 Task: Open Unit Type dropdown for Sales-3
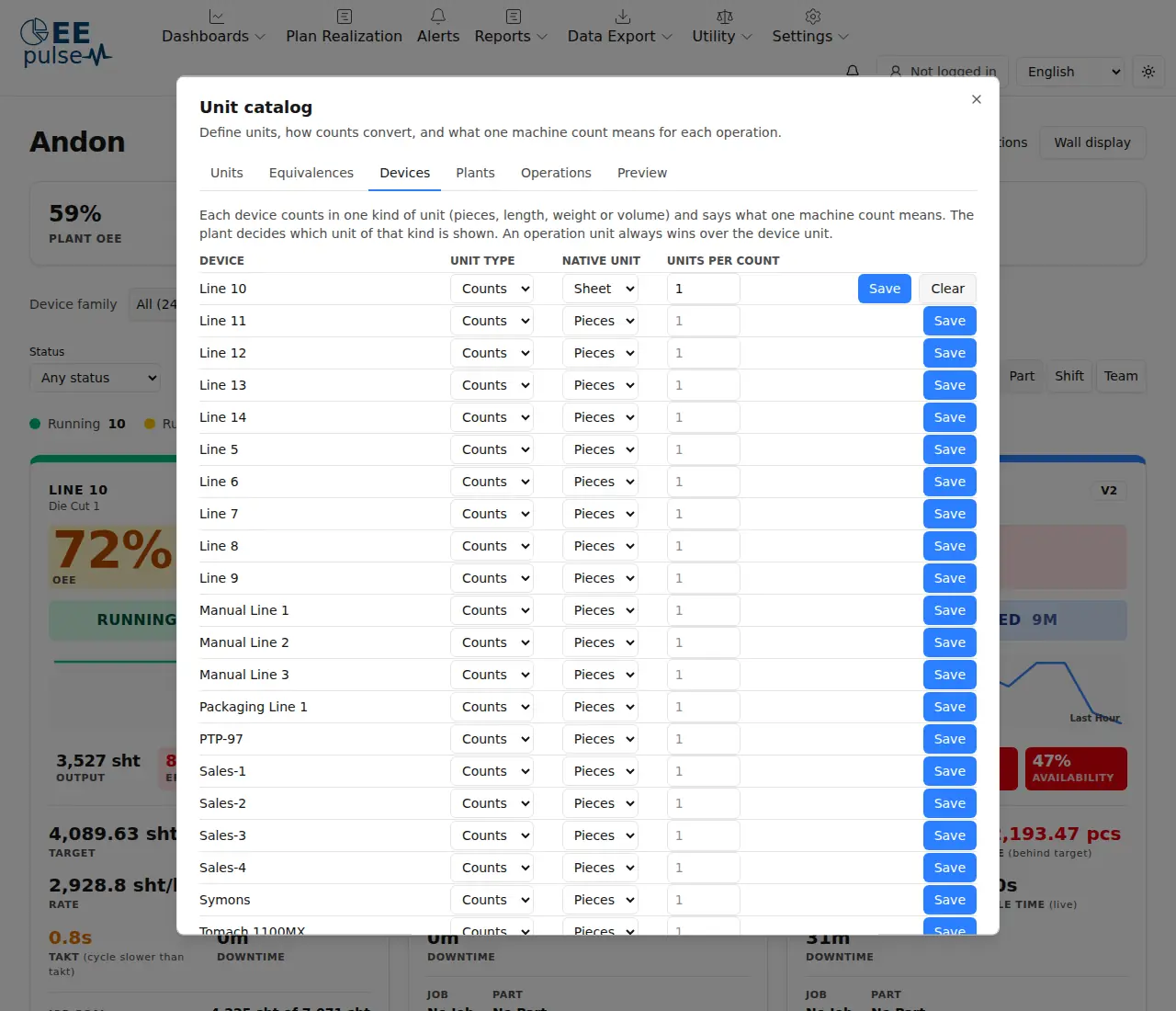492,835
